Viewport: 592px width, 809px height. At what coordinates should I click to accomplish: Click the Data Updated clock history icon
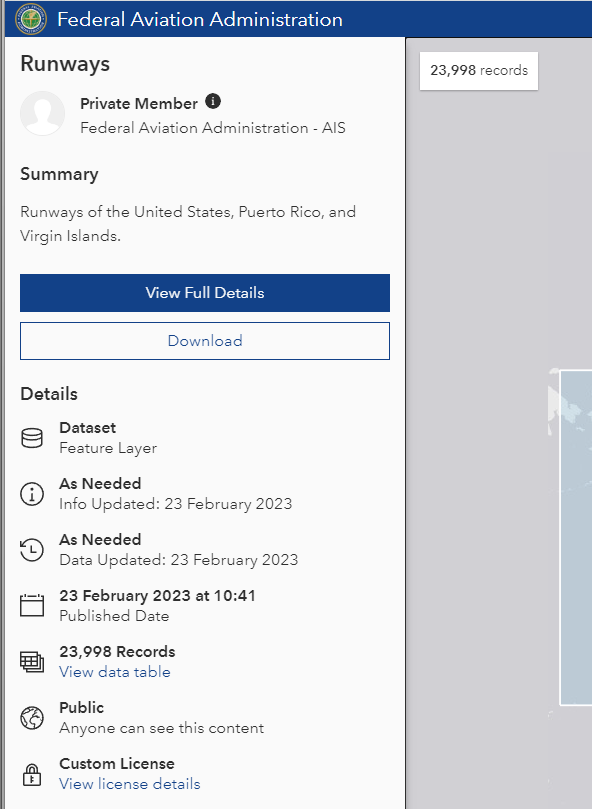[32, 550]
